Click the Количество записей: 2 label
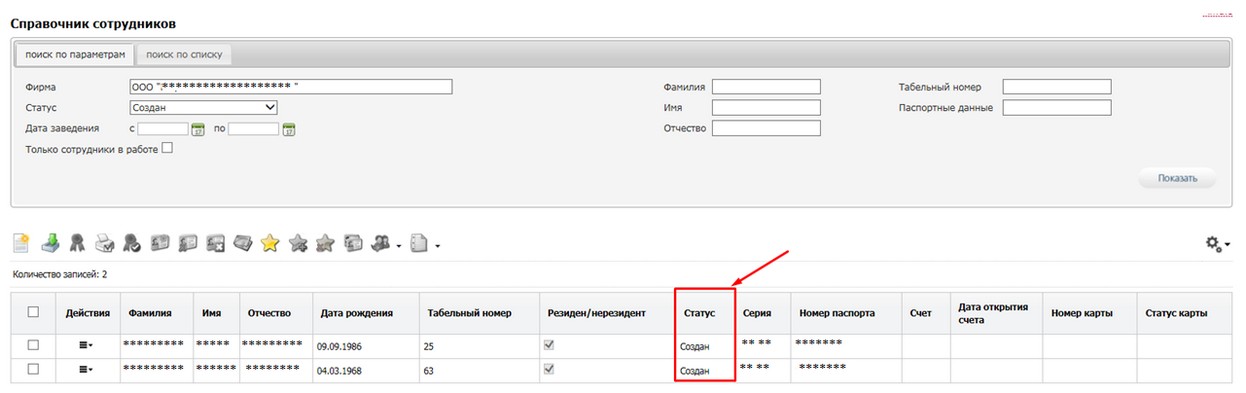The width and height of the screenshot is (1246, 393). pos(59,273)
